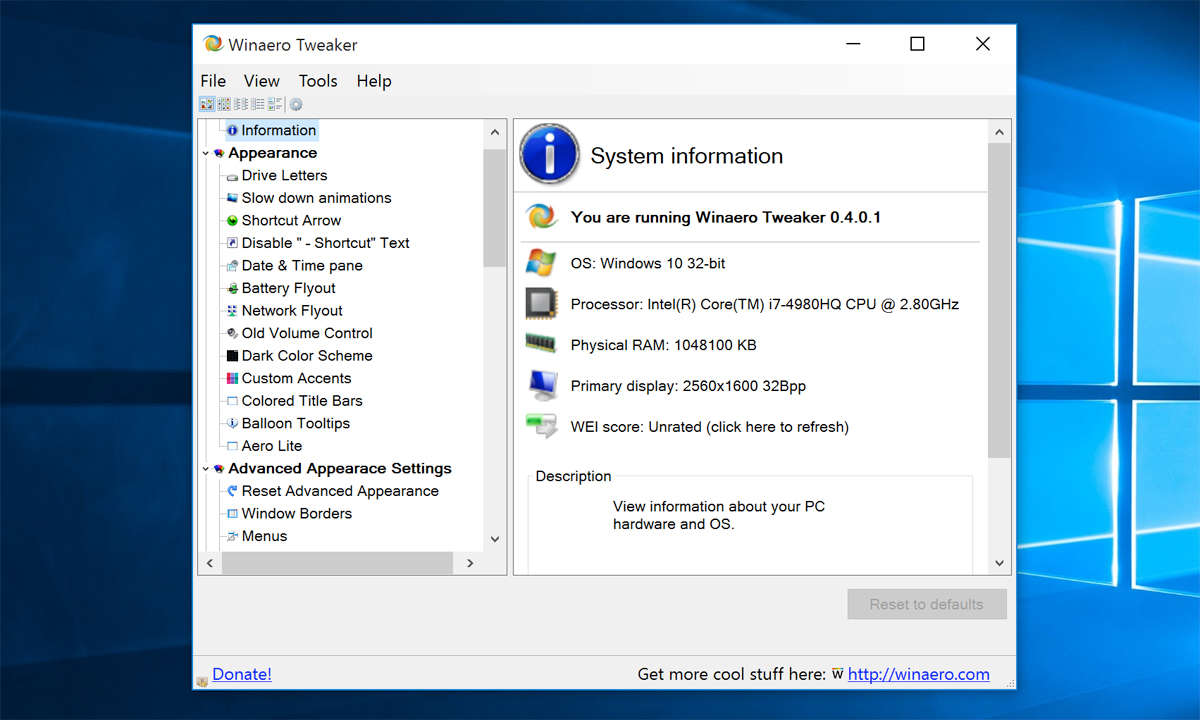
Task: Click the tree's scroll-up arrow
Action: (x=495, y=132)
